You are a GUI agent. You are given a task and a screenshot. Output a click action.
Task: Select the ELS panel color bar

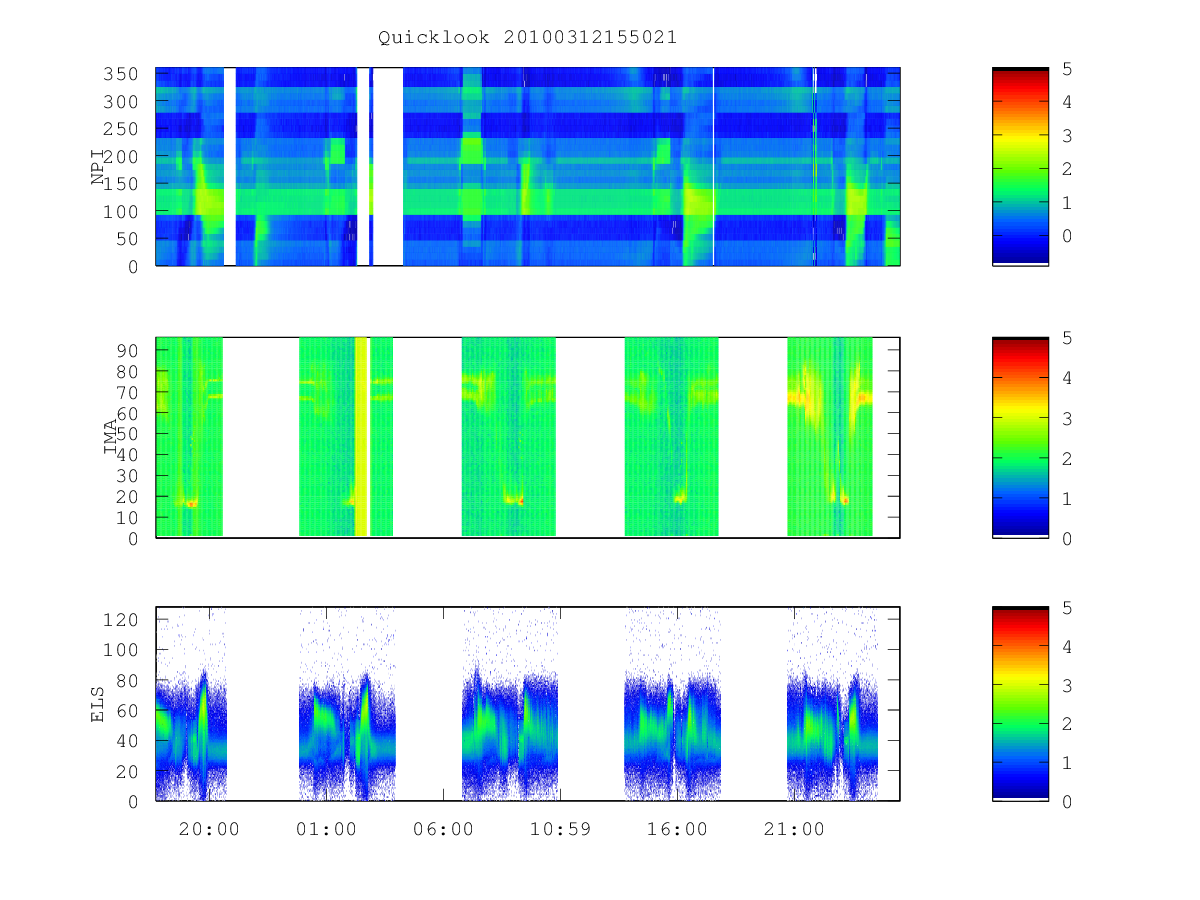pyautogui.click(x=1020, y=704)
